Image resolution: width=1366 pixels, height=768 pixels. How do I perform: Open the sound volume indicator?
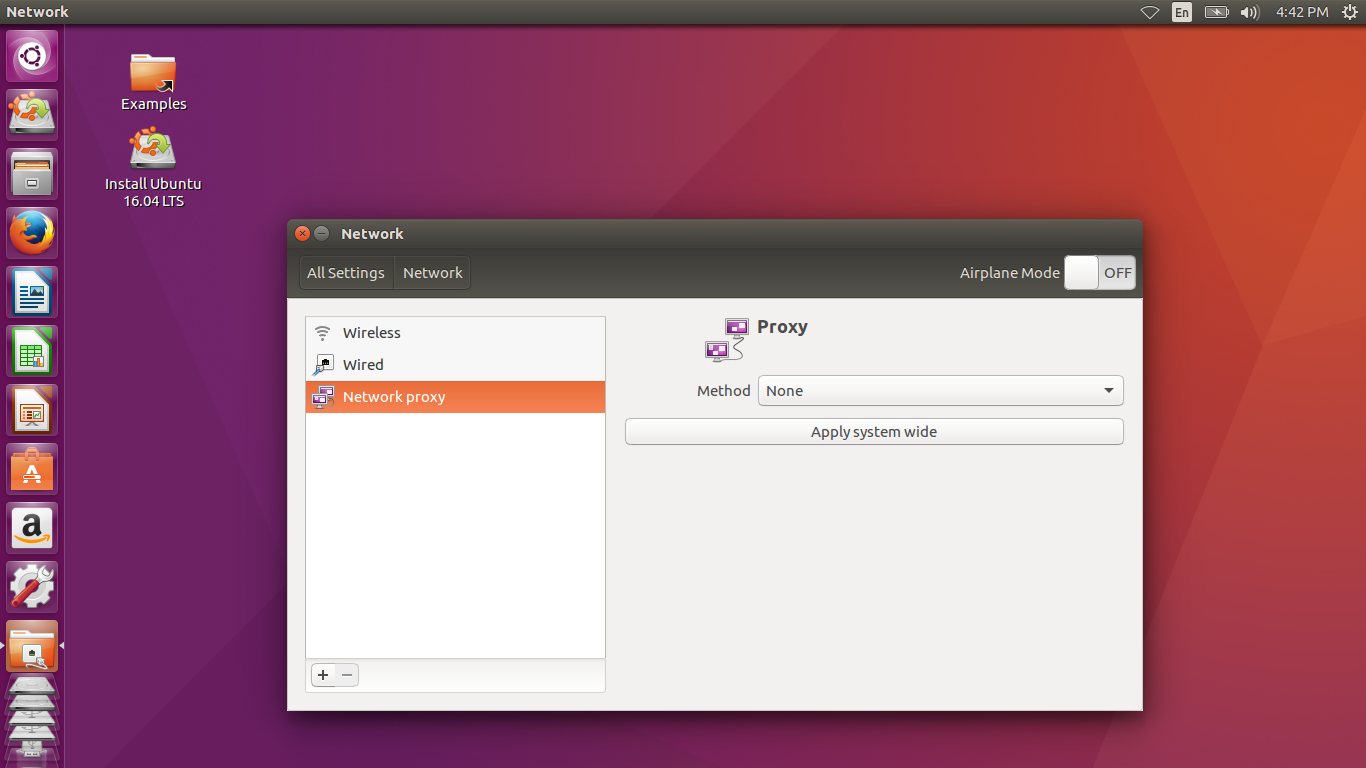[x=1249, y=12]
